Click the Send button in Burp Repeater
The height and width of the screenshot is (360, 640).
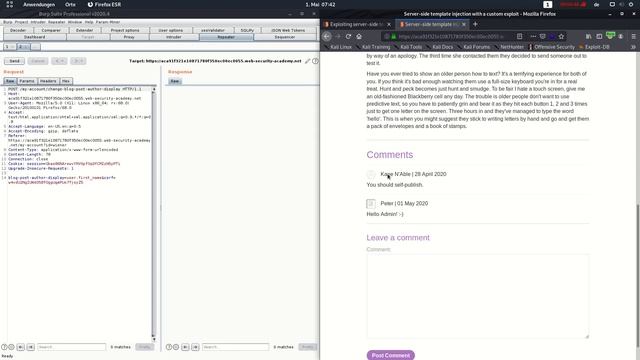click(x=14, y=61)
